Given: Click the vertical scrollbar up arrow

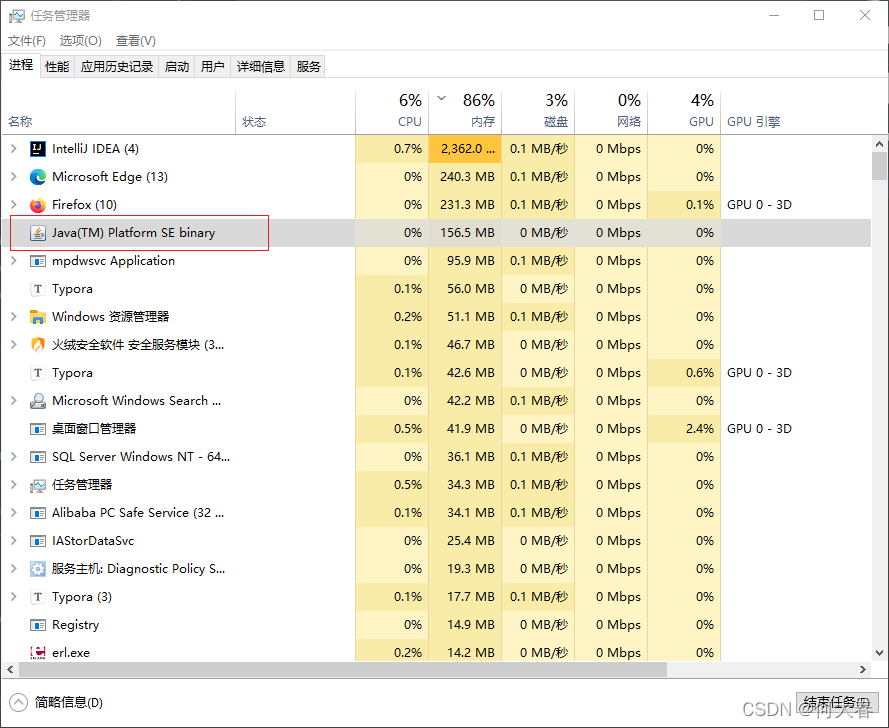Looking at the screenshot, I should click(x=879, y=145).
